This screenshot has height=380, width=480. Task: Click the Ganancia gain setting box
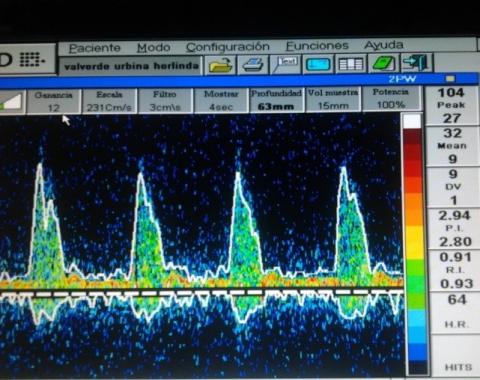(x=53, y=101)
